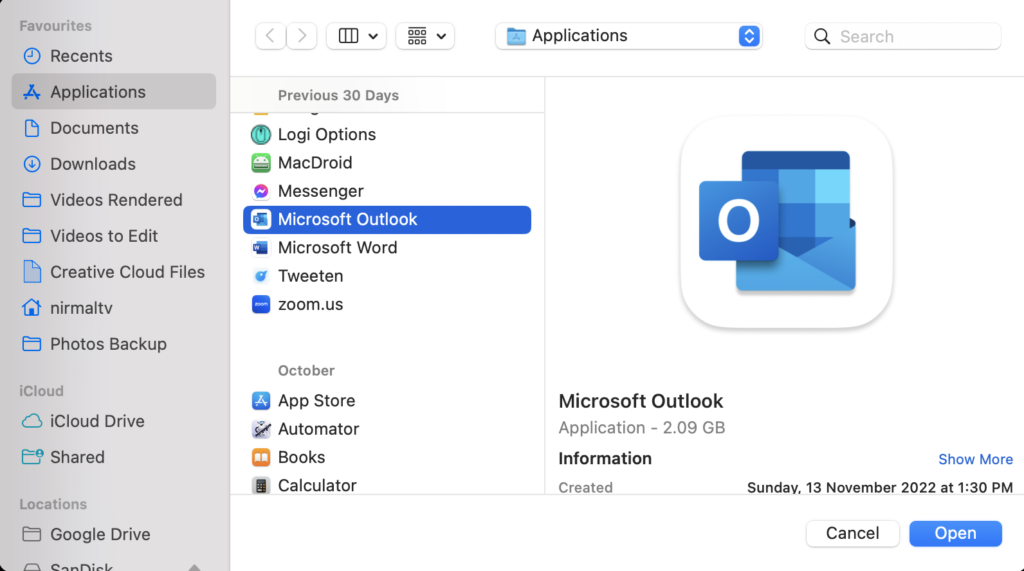Click the forward navigation arrow

pos(302,36)
